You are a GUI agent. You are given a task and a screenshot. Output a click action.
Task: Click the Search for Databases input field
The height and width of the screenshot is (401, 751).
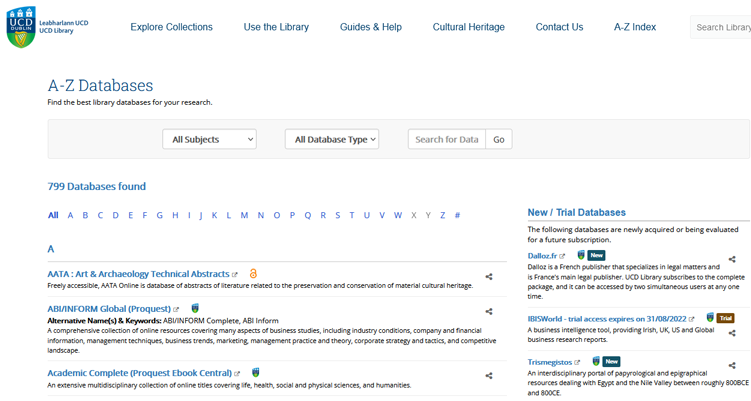click(447, 140)
